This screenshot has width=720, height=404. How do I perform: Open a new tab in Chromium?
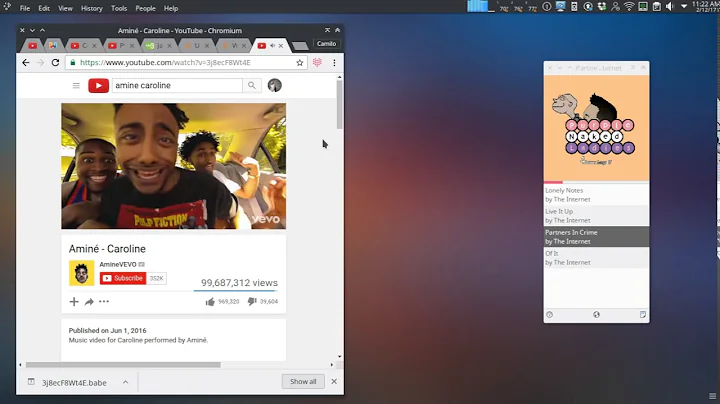pyautogui.click(x=300, y=45)
